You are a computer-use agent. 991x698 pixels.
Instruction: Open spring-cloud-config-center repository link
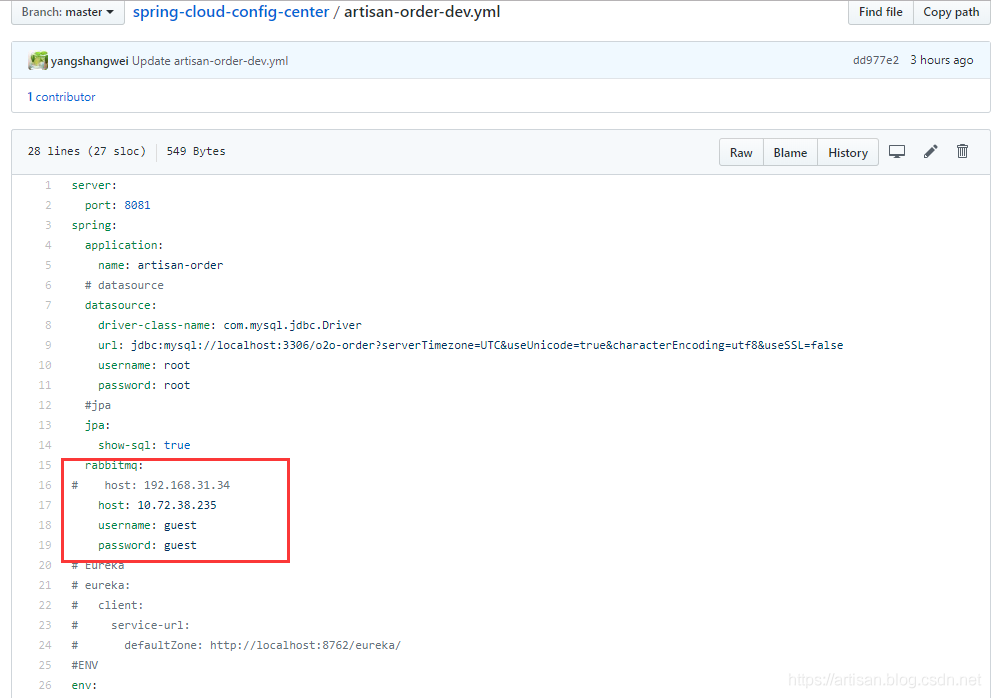coord(231,12)
